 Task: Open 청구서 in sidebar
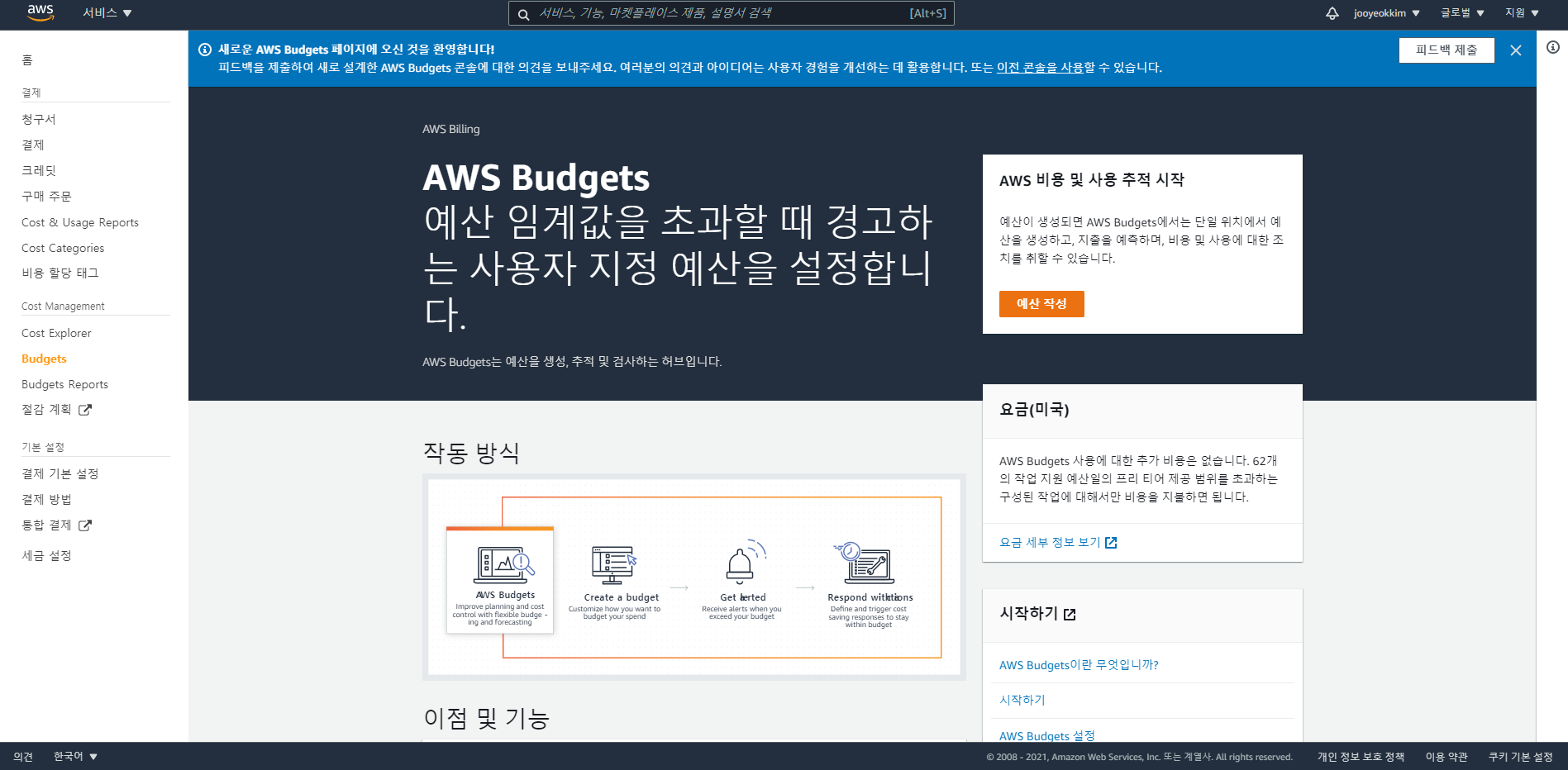(39, 120)
